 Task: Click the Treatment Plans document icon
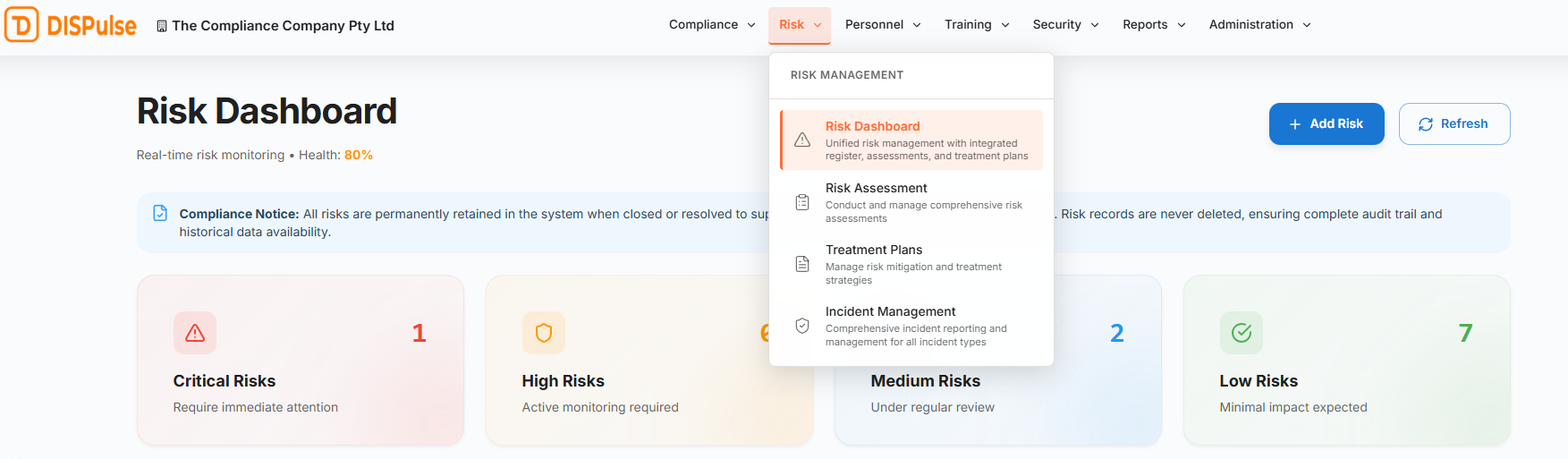[x=802, y=264]
